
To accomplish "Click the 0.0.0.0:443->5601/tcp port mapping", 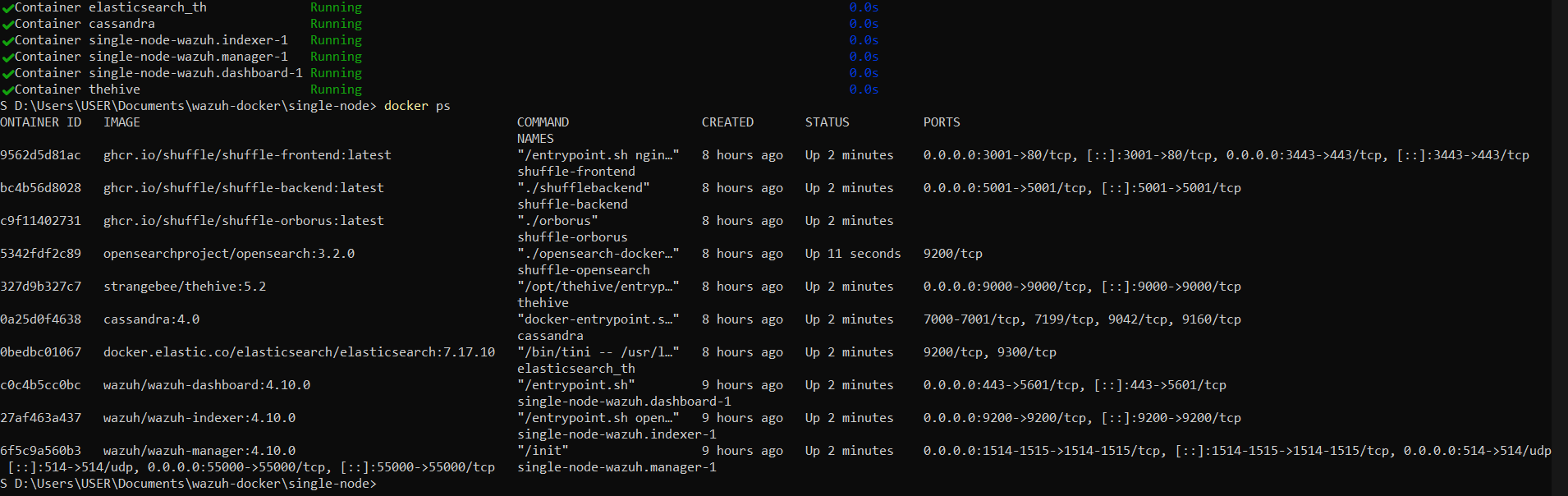I will [x=1001, y=385].
